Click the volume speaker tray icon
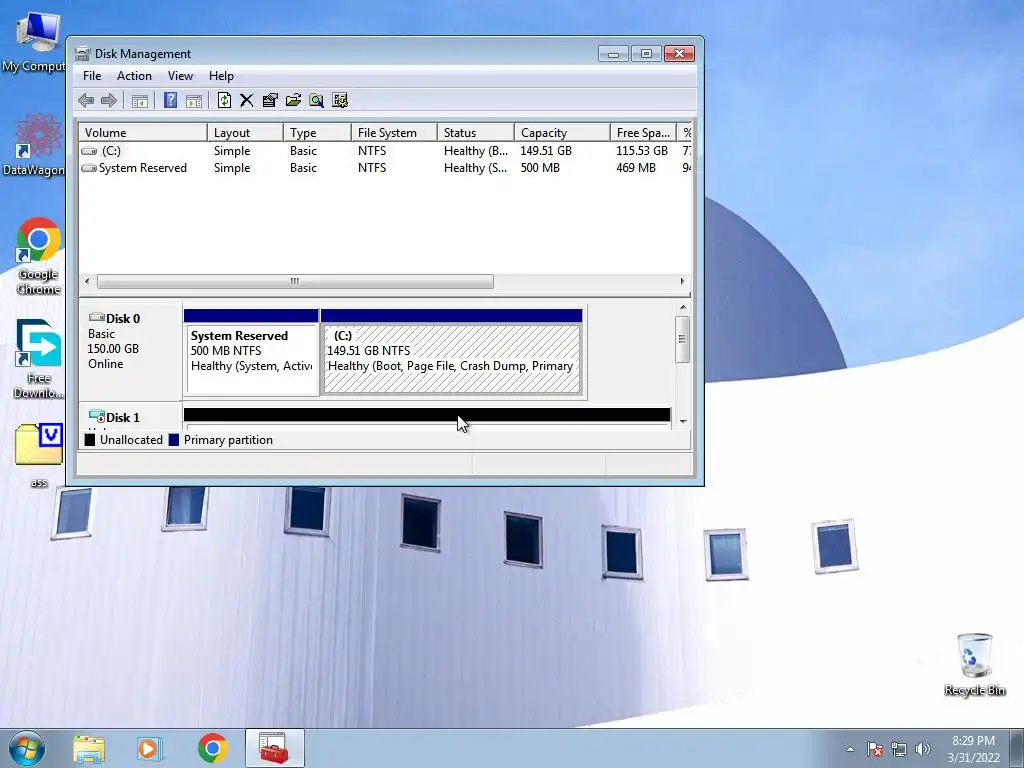1024x768 pixels. click(x=923, y=749)
